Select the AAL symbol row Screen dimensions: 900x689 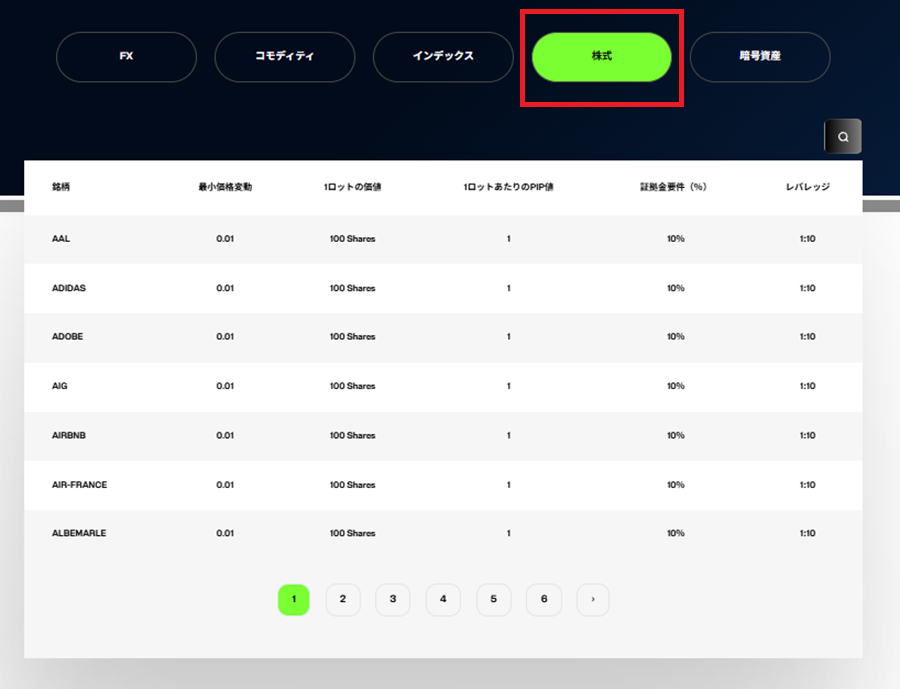(443, 239)
